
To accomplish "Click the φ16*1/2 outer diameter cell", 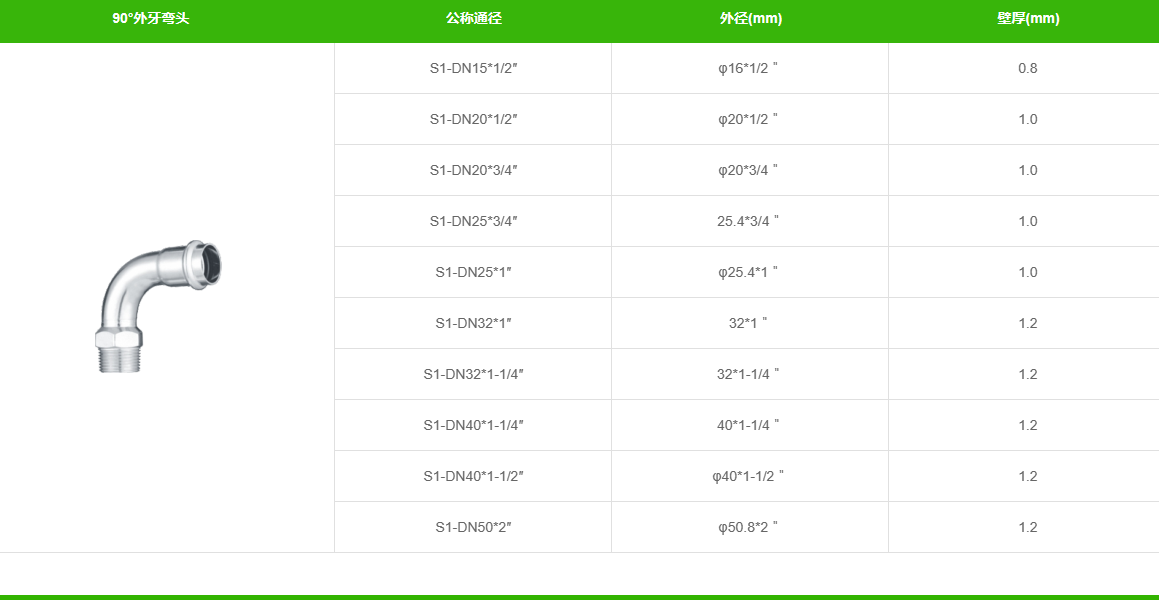I will coord(750,69).
